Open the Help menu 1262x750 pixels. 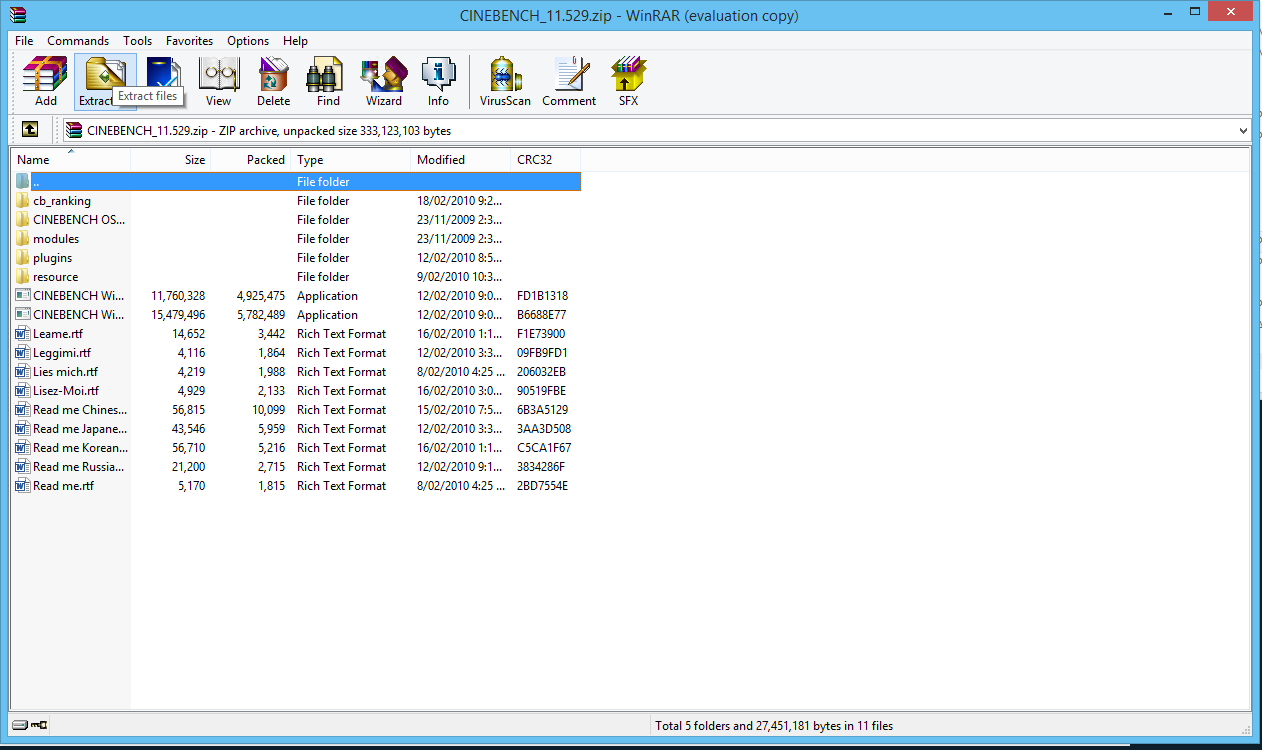click(295, 41)
